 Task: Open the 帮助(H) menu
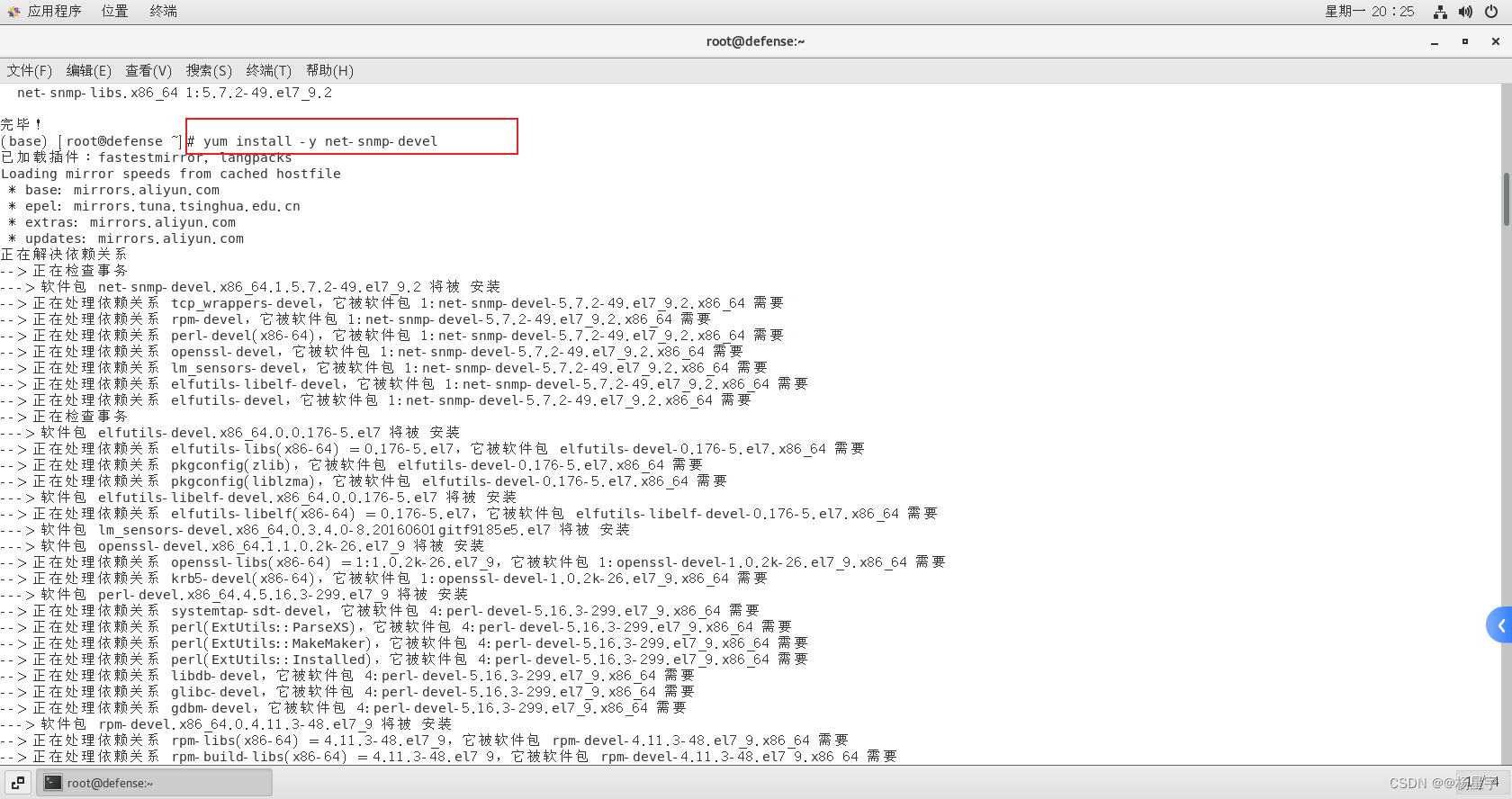pos(329,70)
